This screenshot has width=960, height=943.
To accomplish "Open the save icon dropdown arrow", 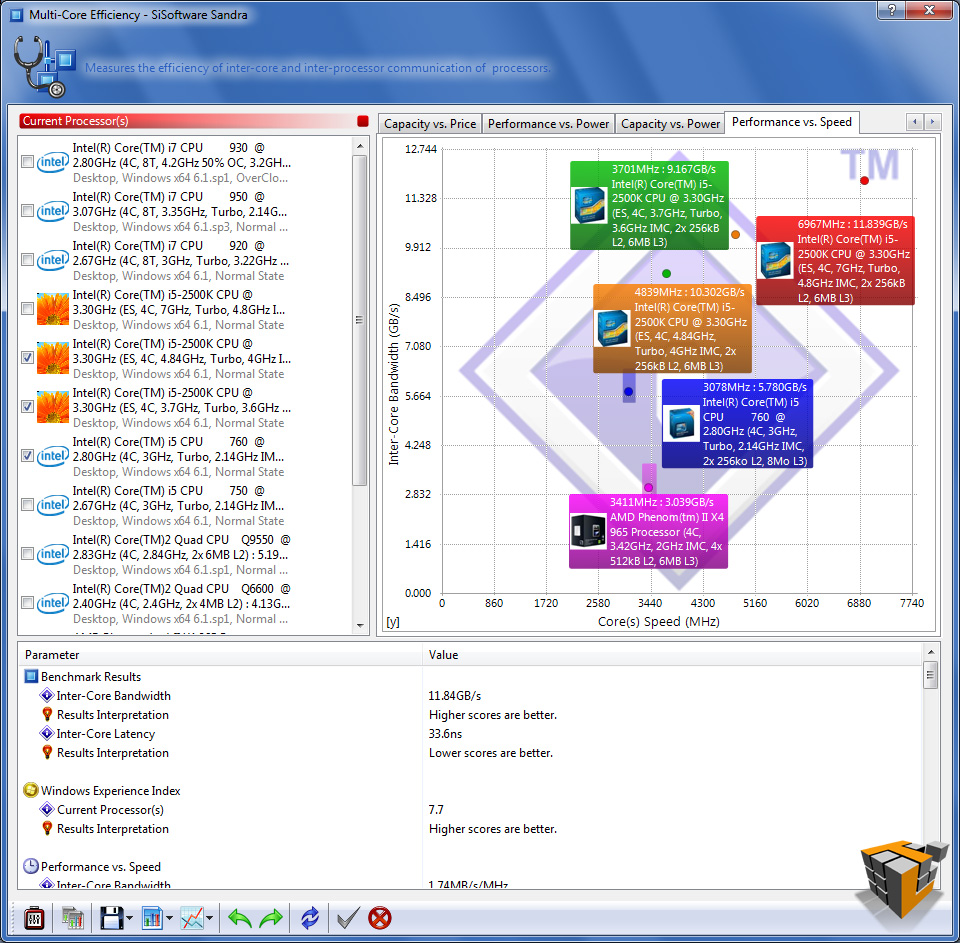I will click(x=129, y=919).
